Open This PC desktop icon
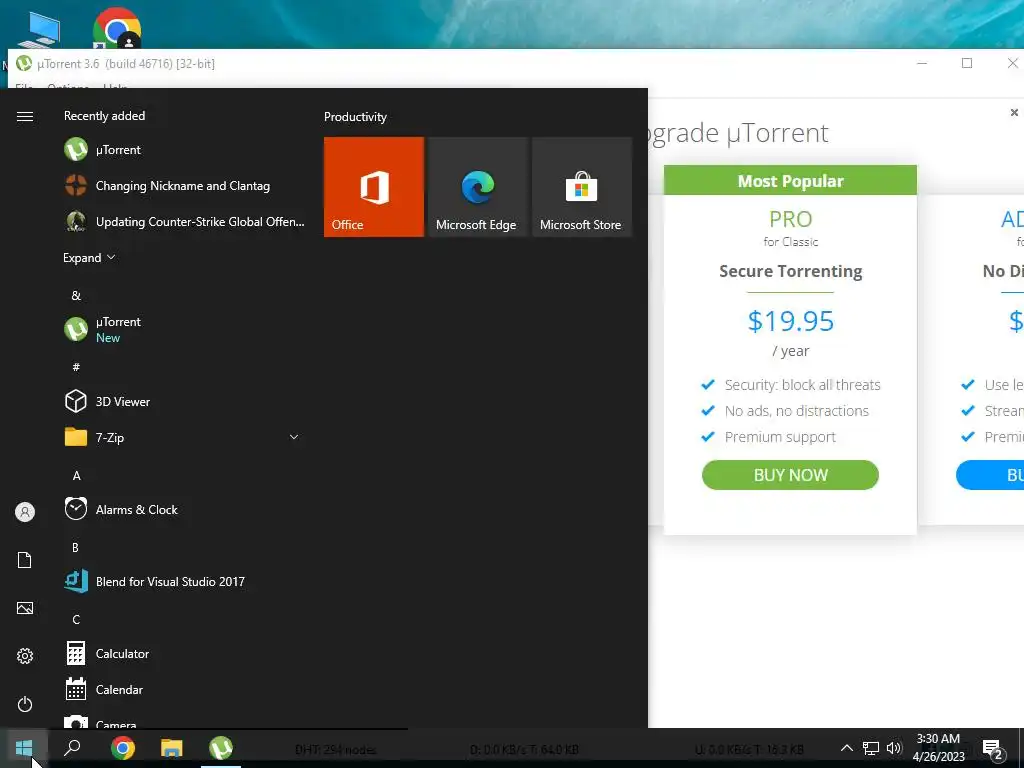The image size is (1024, 768). 39,30
